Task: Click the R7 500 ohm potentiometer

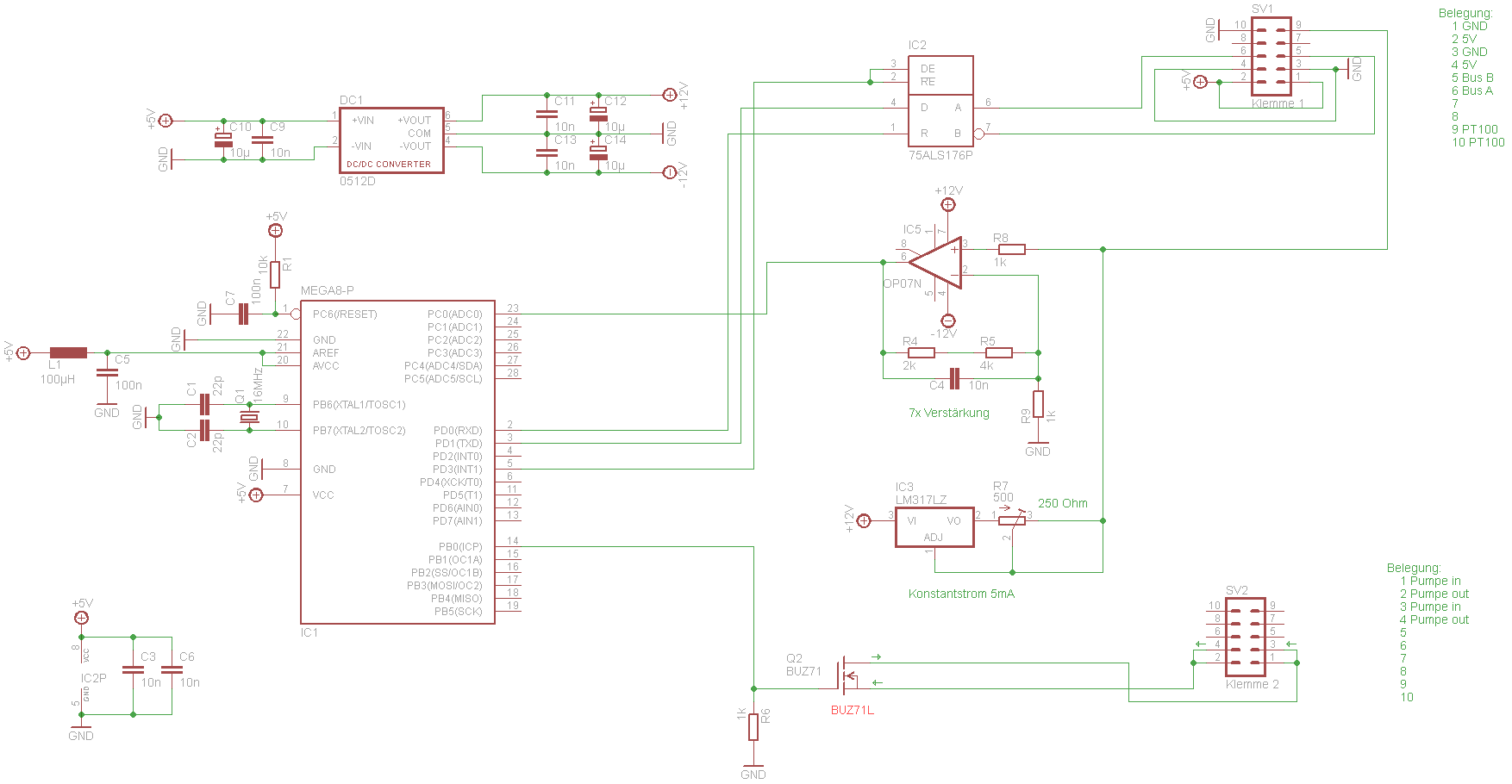Action: pos(1011,520)
